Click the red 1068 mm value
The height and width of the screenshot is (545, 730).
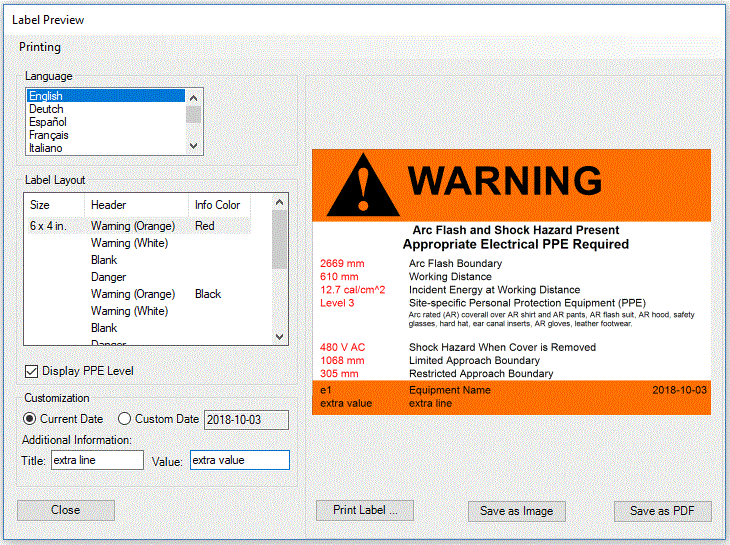[x=342, y=360]
